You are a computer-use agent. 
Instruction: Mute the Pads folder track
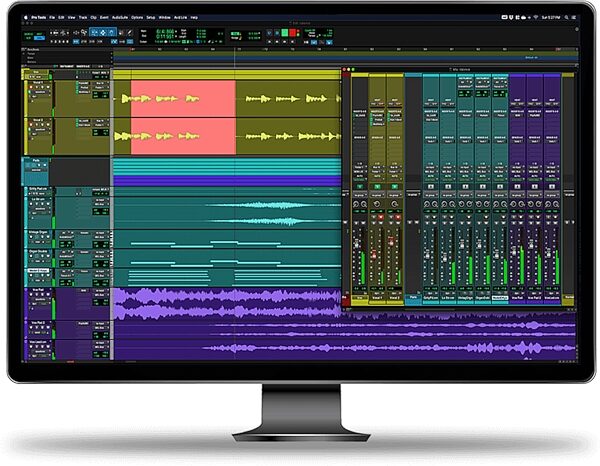(45, 165)
